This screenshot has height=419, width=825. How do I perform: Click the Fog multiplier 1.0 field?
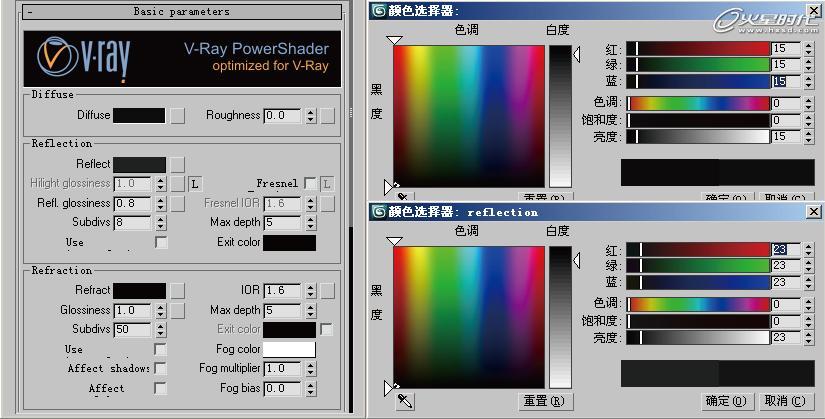click(283, 368)
